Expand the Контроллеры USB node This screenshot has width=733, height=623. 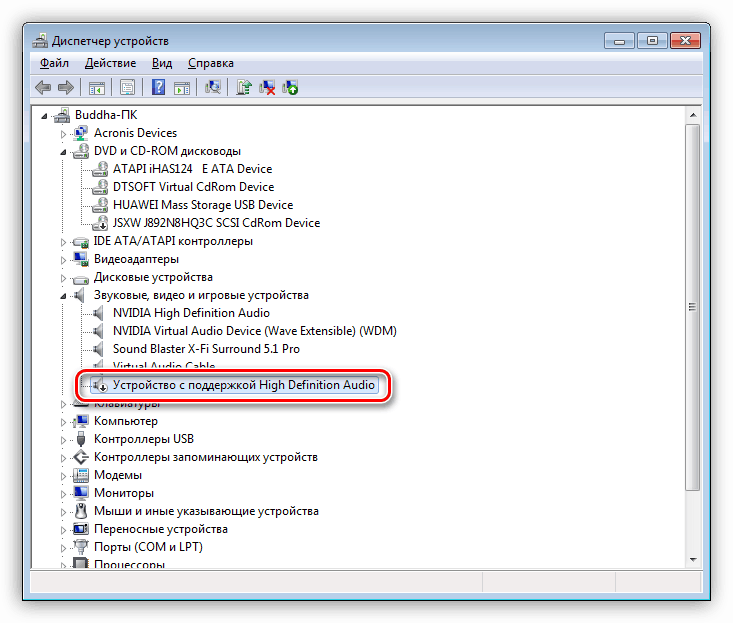[64, 439]
